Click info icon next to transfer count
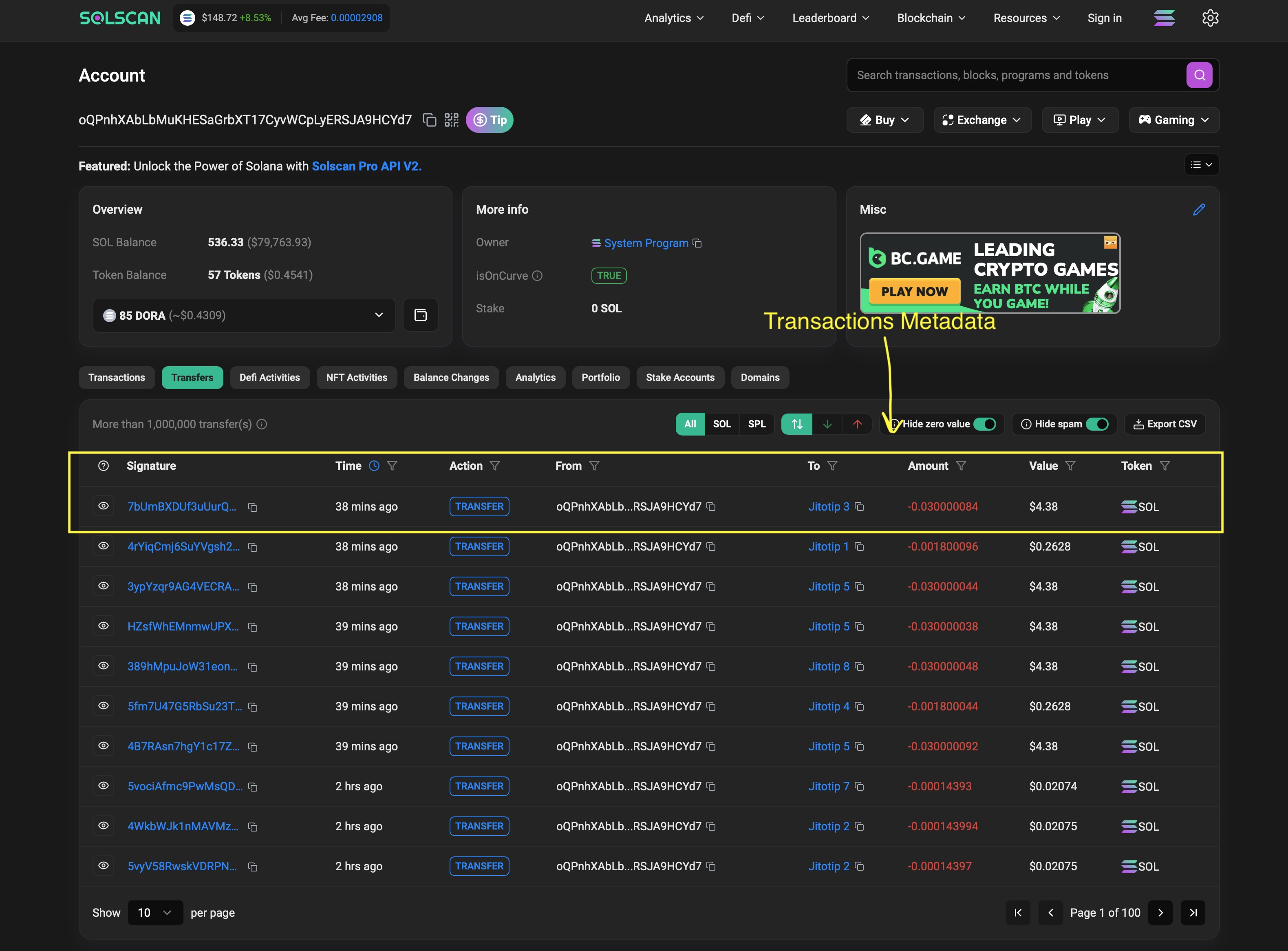This screenshot has width=1288, height=951. 262,424
